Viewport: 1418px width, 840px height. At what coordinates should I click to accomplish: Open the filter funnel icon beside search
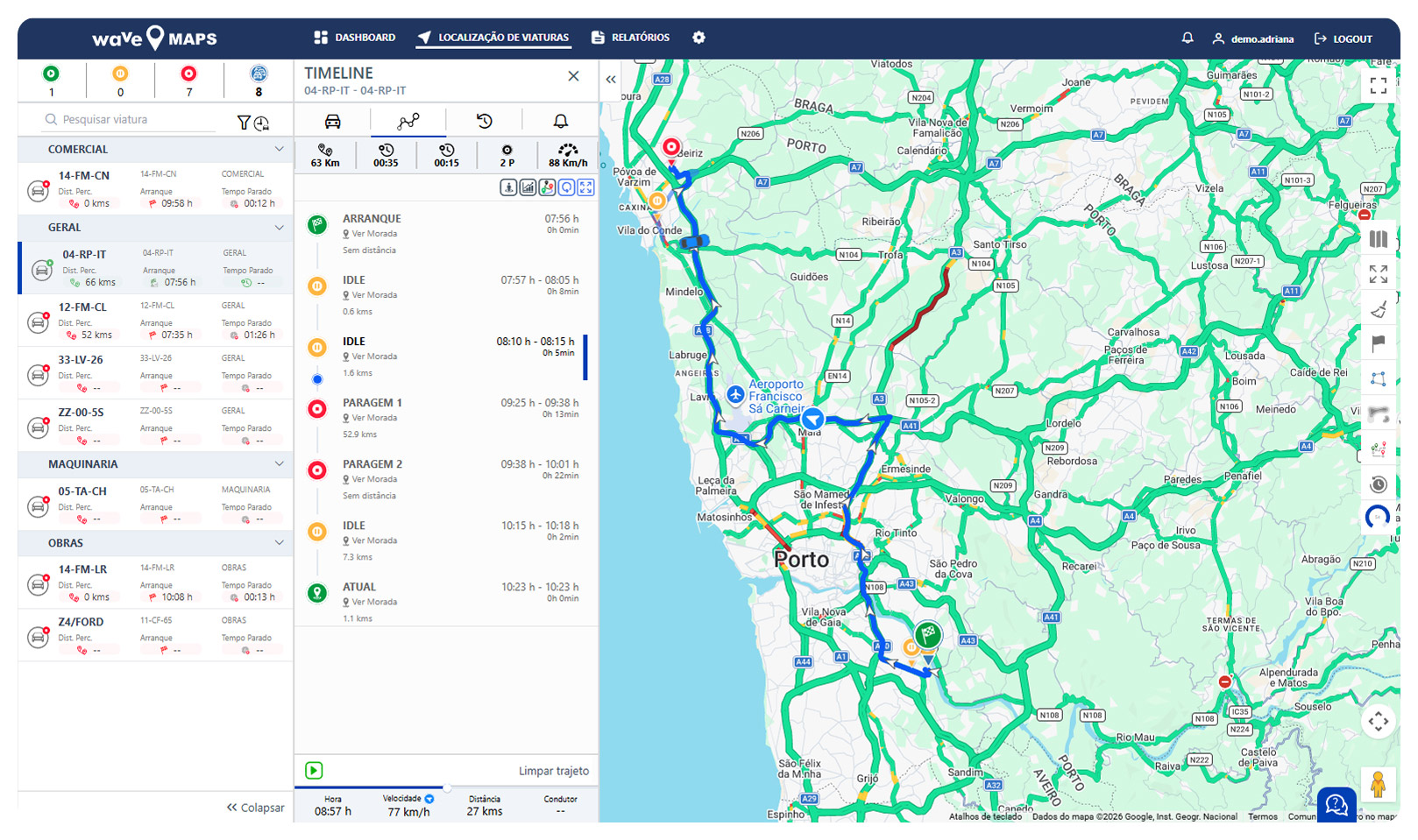(244, 123)
